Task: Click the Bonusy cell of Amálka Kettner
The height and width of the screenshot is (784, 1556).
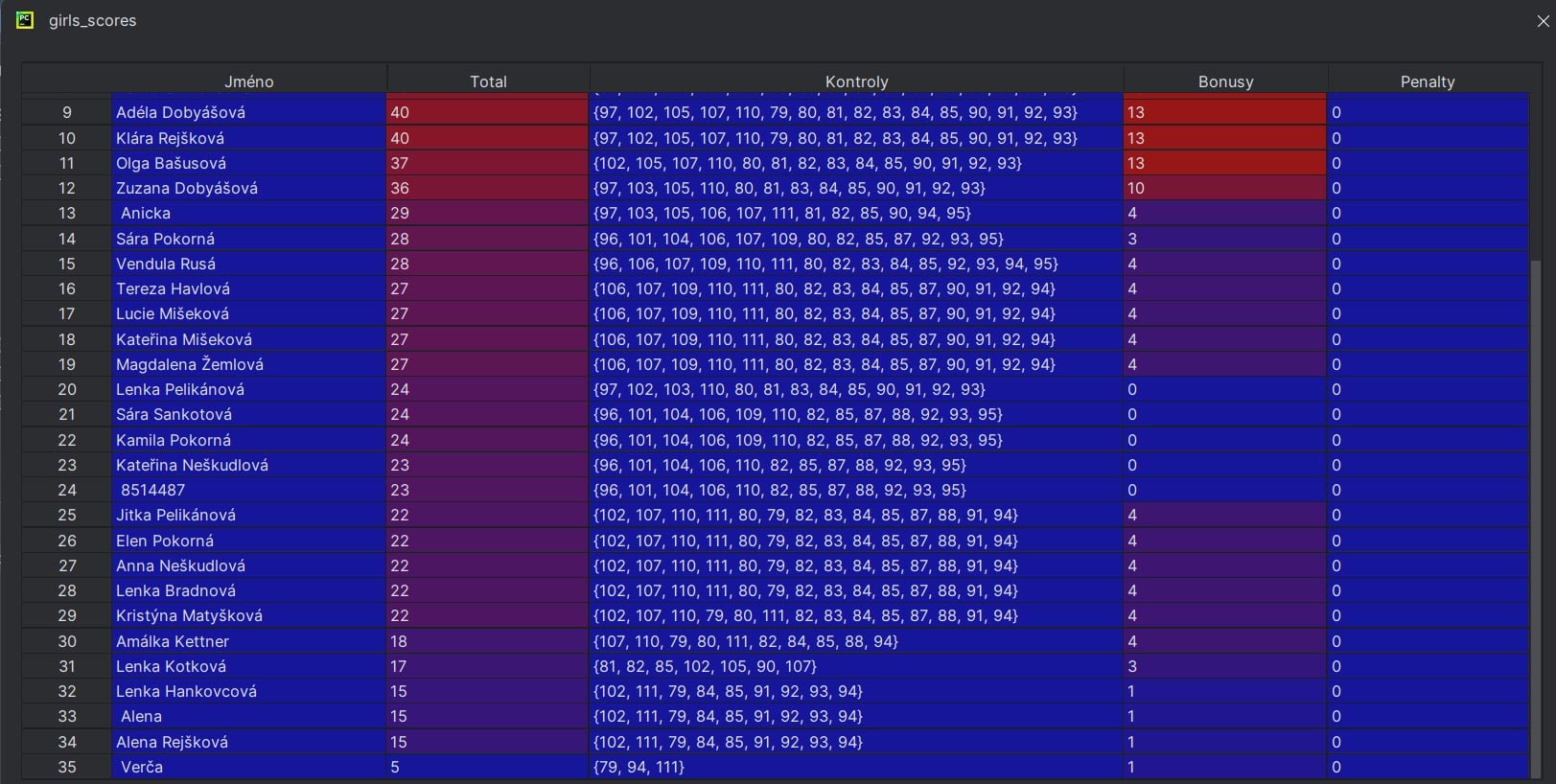Action: pos(1225,641)
